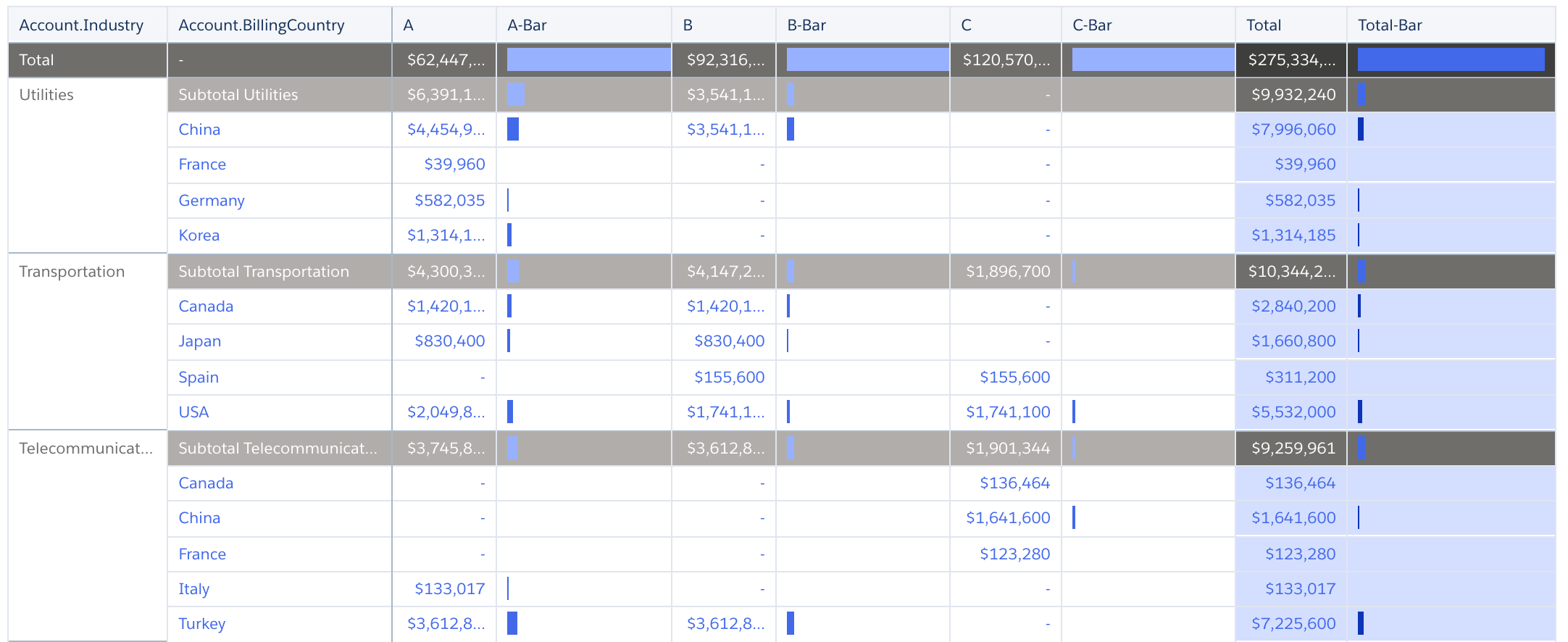Open the USA country link
Image resolution: width=1568 pixels, height=642 pixels.
[193, 412]
